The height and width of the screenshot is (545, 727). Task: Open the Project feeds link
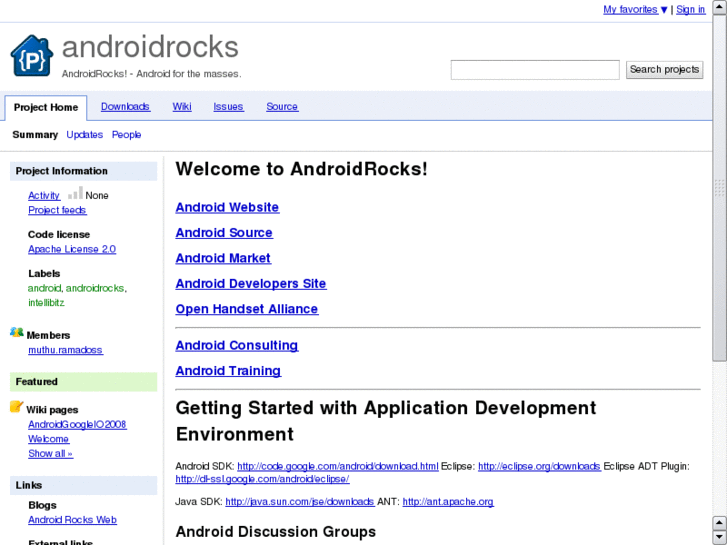coord(57,210)
